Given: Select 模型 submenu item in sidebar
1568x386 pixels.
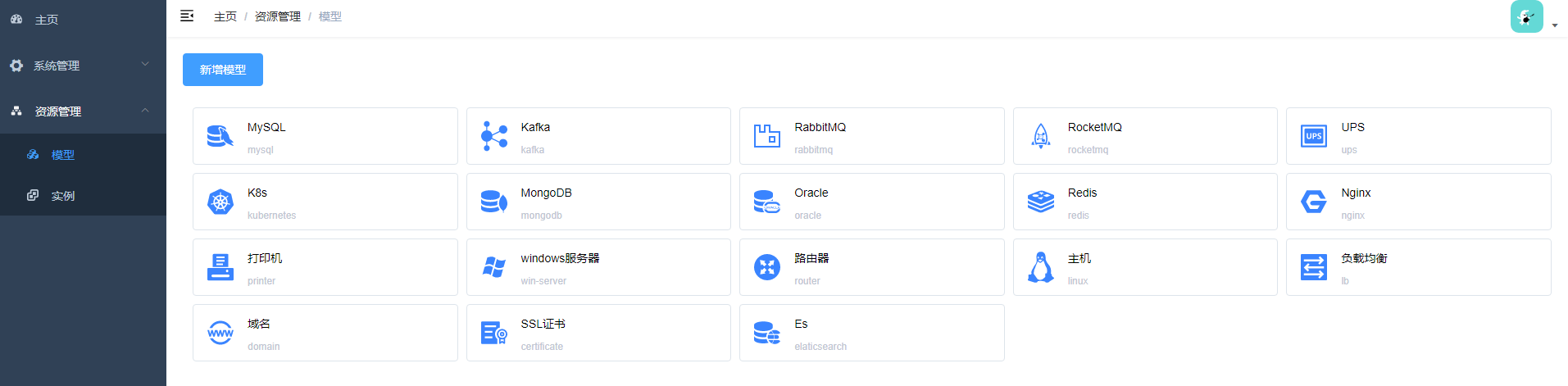Looking at the screenshot, I should tap(83, 155).
